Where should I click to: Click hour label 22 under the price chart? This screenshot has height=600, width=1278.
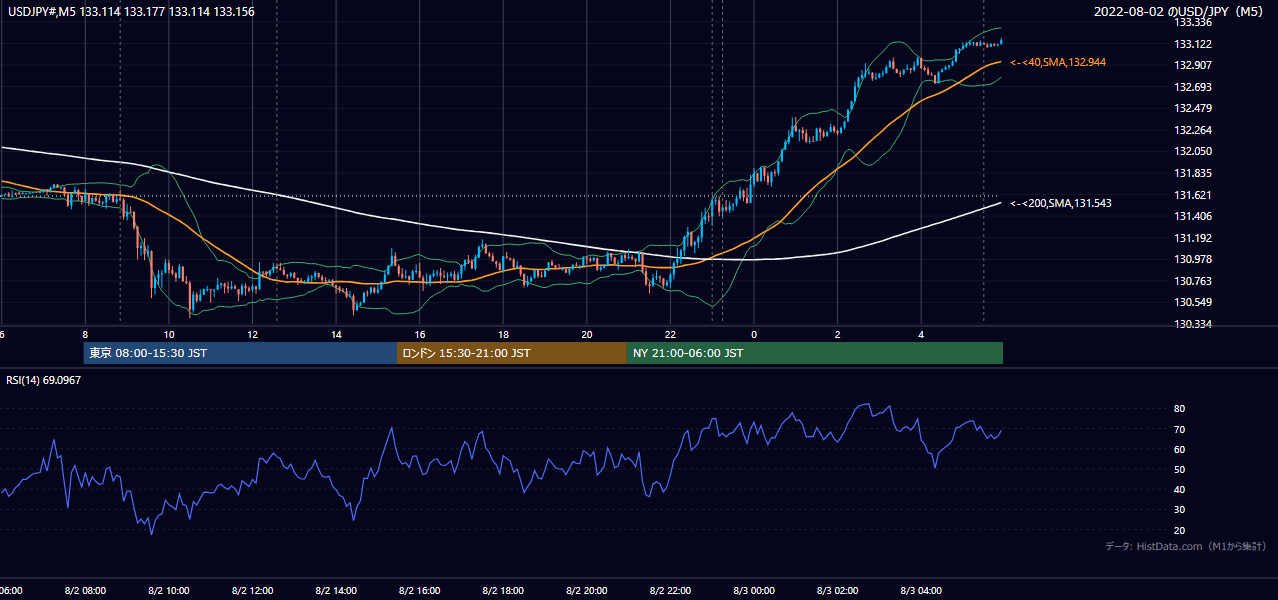(x=670, y=334)
